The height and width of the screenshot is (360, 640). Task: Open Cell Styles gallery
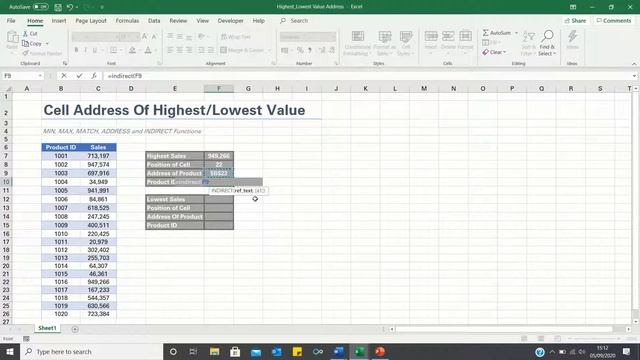(406, 43)
